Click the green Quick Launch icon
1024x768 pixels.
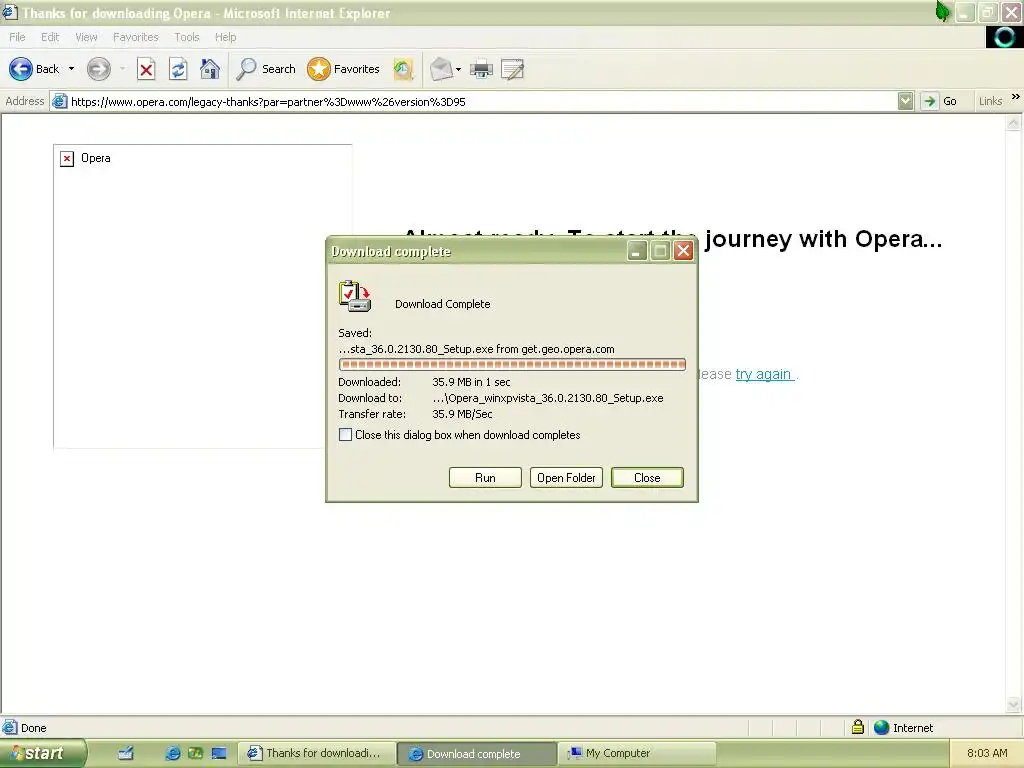195,753
